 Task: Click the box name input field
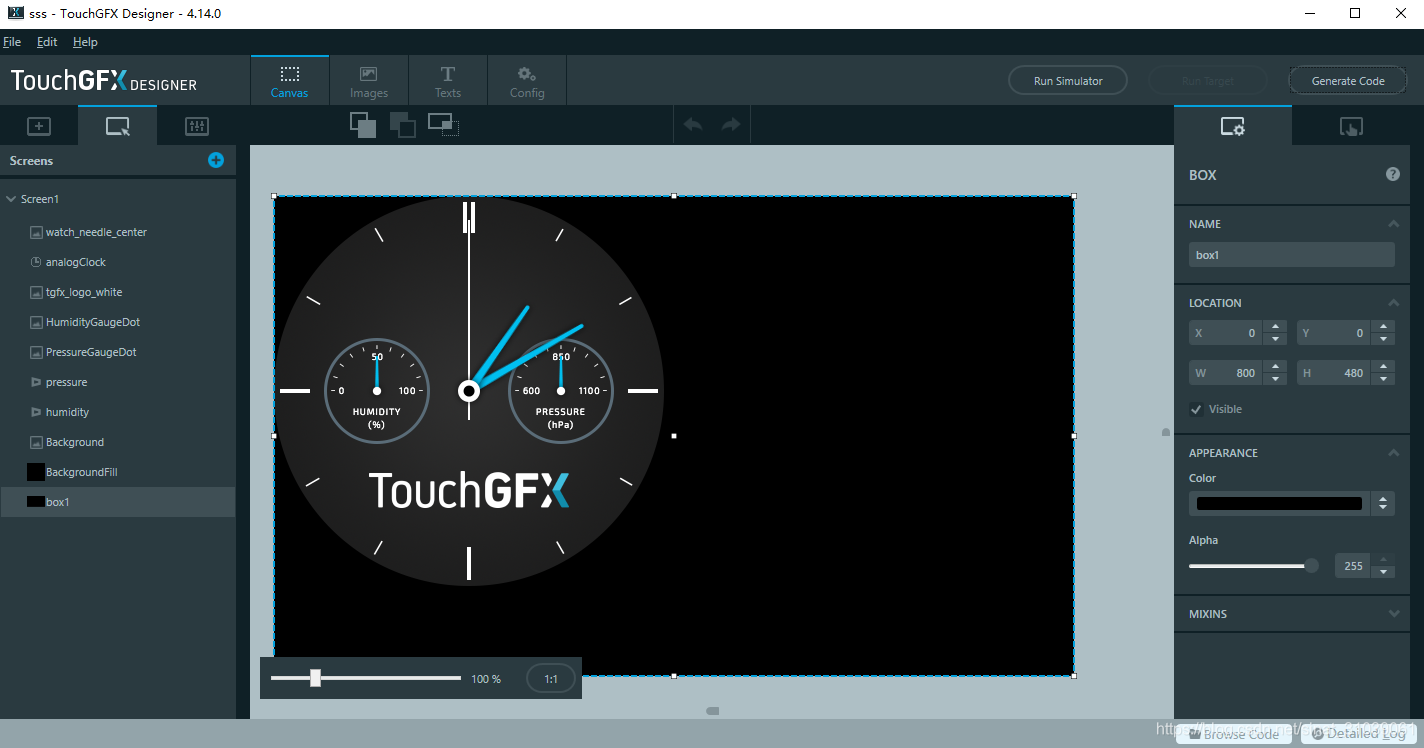[1291, 255]
